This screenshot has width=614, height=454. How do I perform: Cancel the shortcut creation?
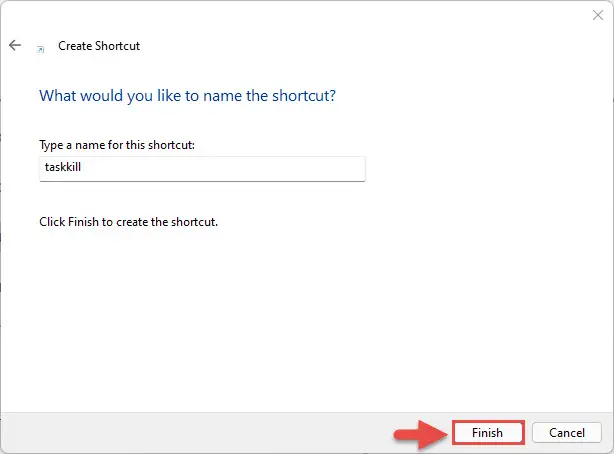click(x=567, y=432)
